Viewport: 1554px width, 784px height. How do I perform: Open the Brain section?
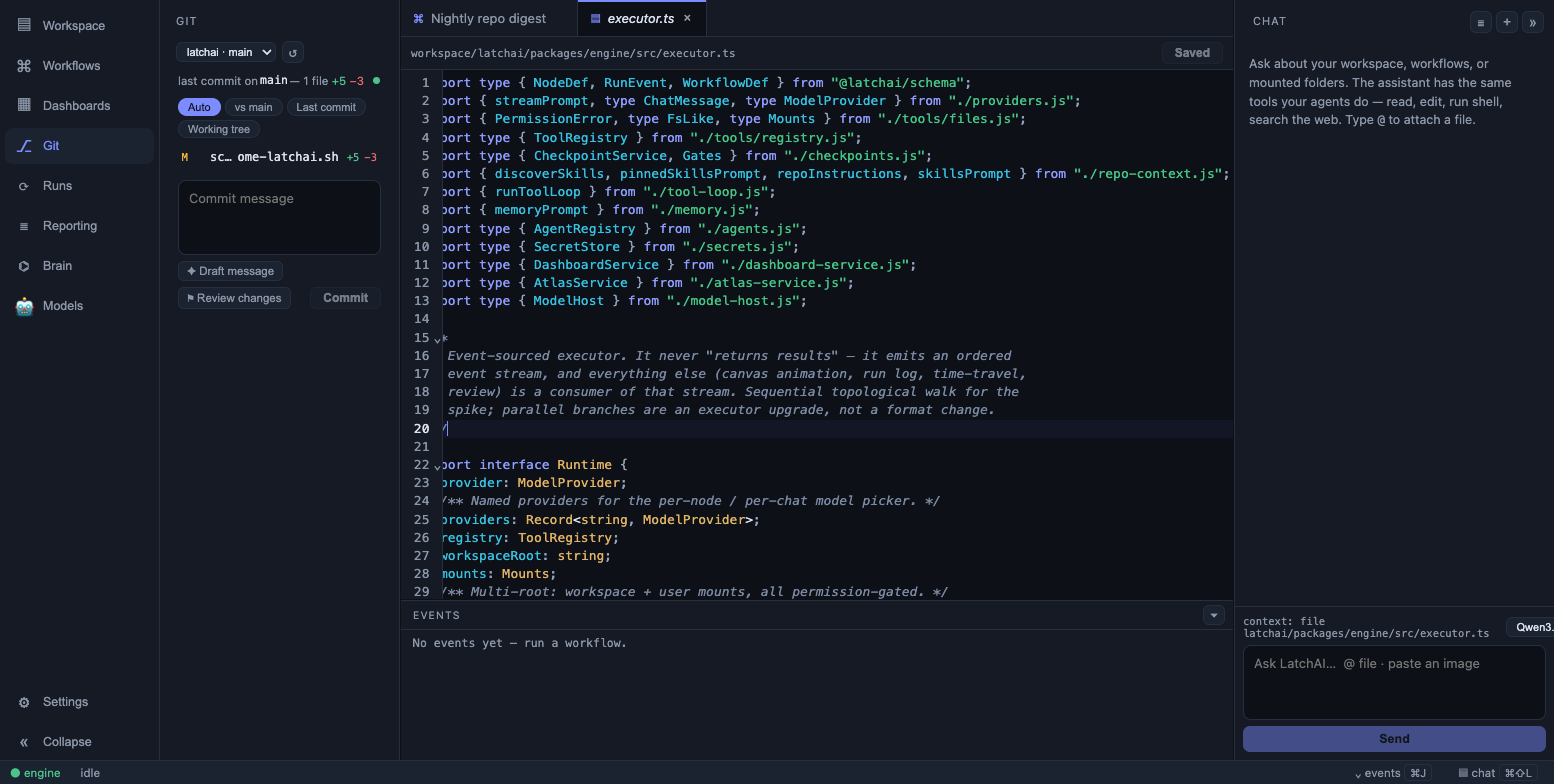(78, 265)
